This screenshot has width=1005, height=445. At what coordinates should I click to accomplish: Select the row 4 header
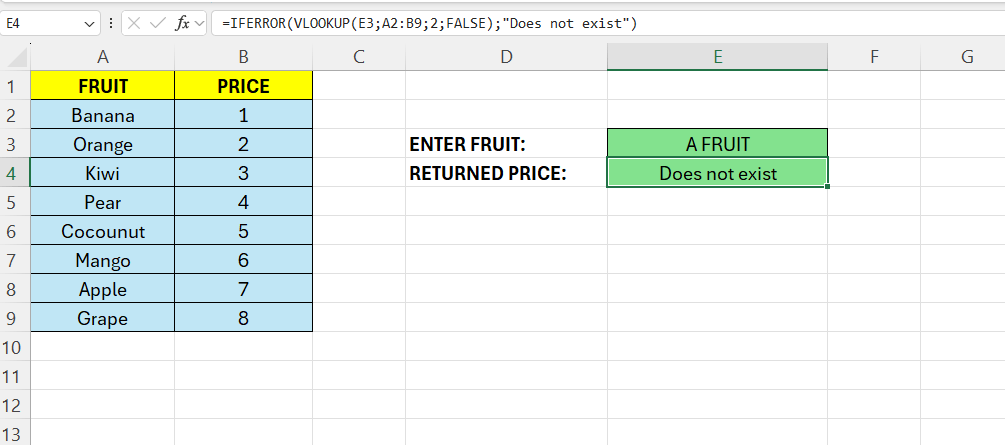[15, 173]
